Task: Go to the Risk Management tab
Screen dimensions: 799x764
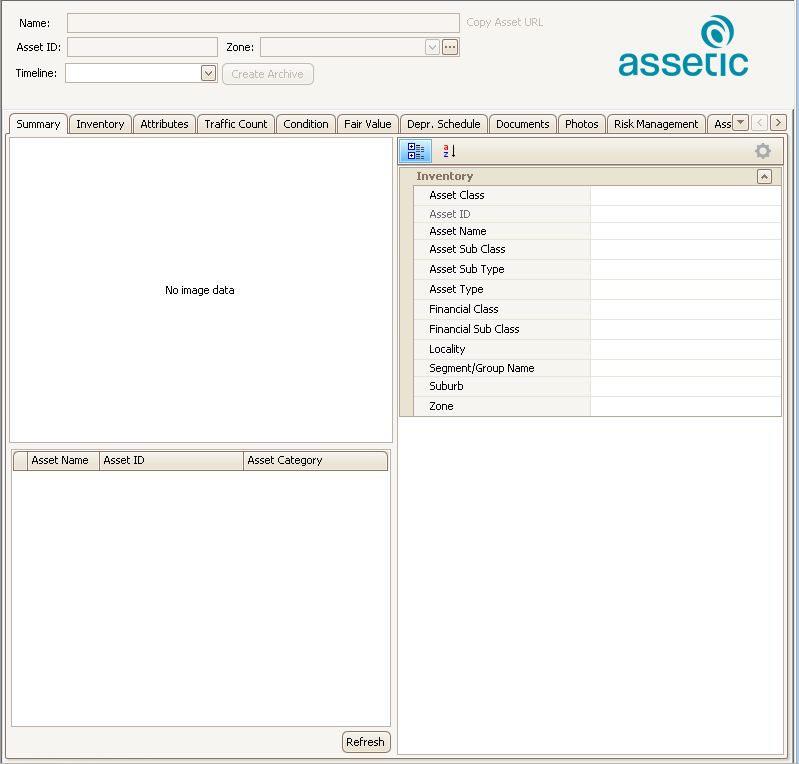Action: [656, 124]
